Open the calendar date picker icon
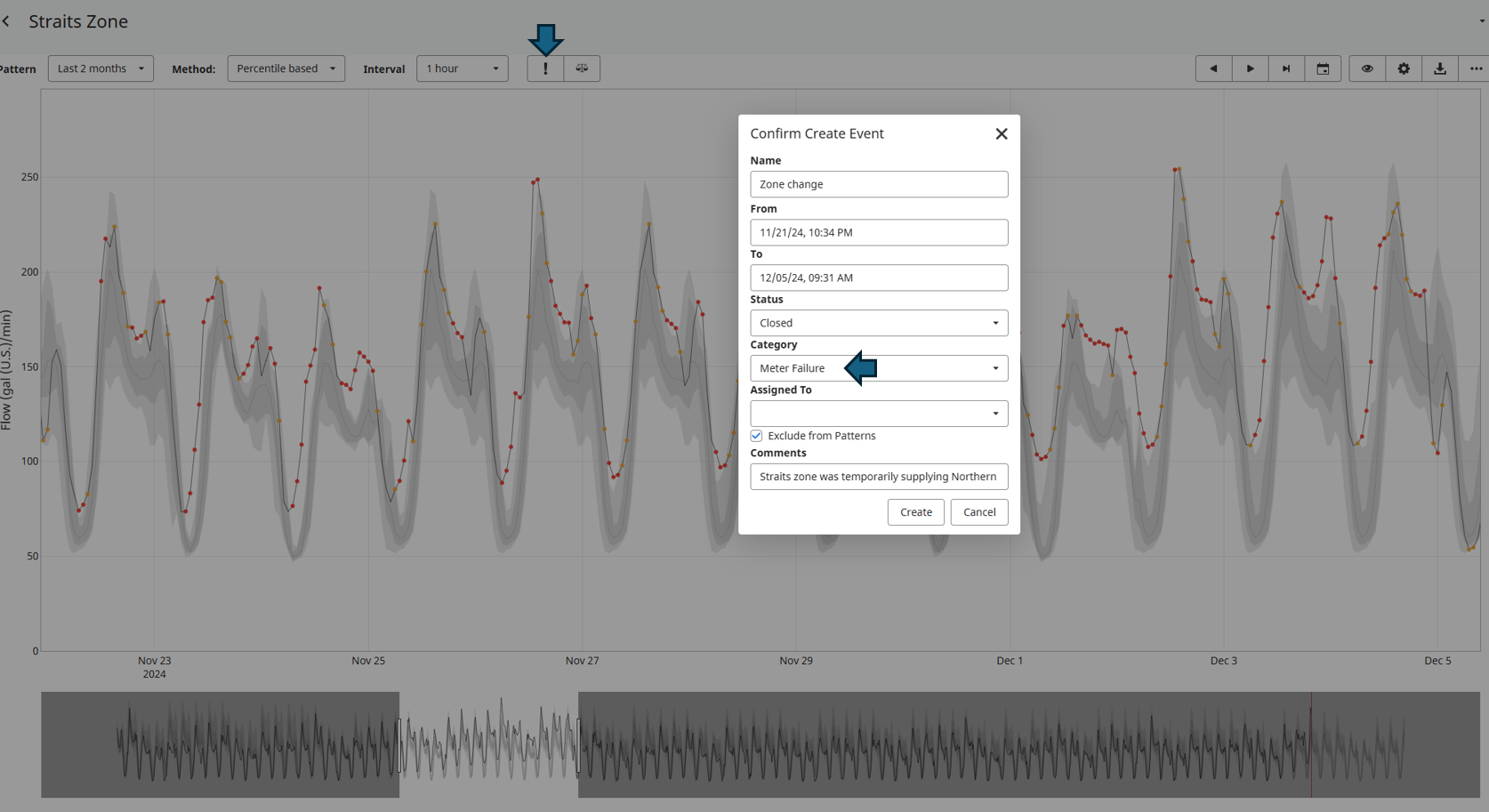Image resolution: width=1489 pixels, height=812 pixels. pos(1323,68)
